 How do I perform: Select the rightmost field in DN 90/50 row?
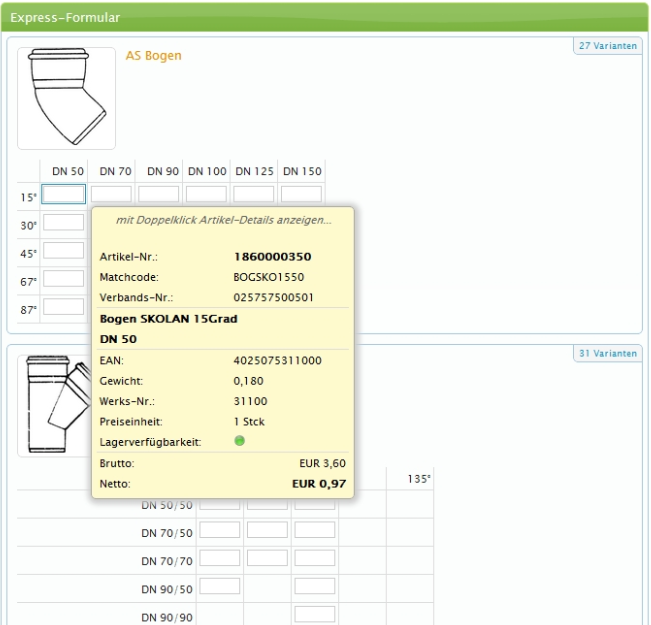click(x=315, y=586)
